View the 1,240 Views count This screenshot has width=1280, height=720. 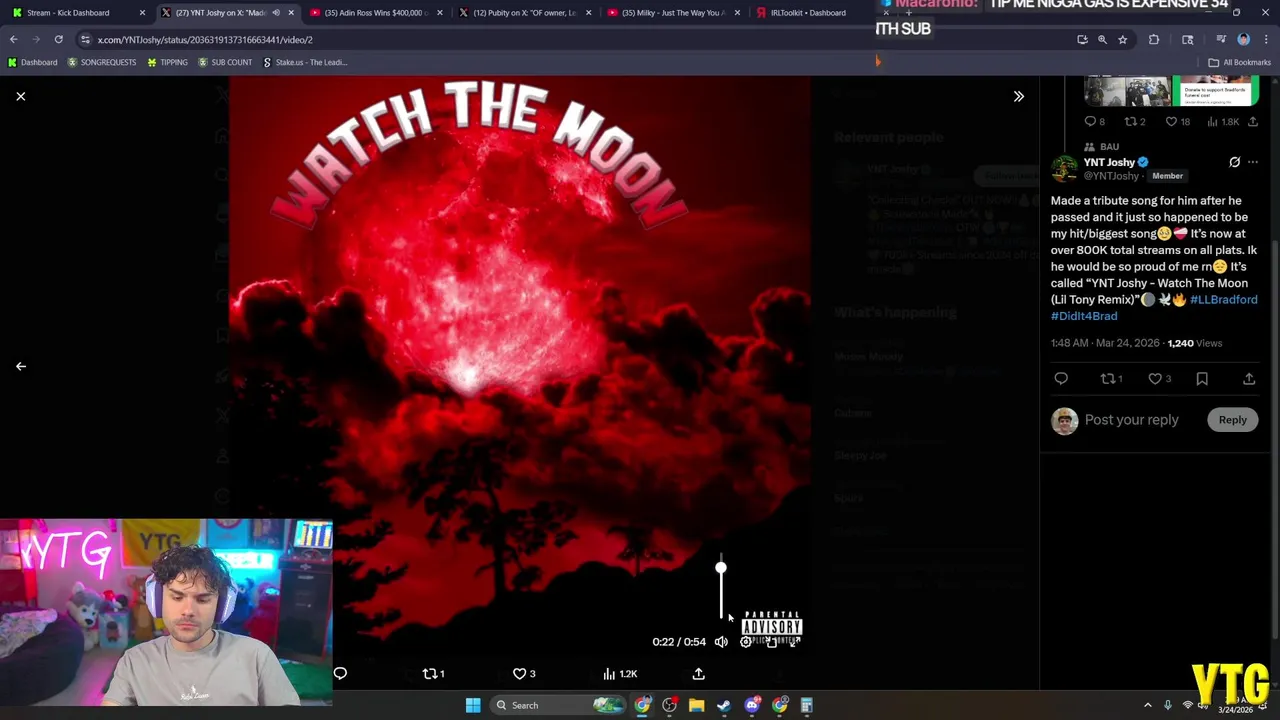[1194, 343]
